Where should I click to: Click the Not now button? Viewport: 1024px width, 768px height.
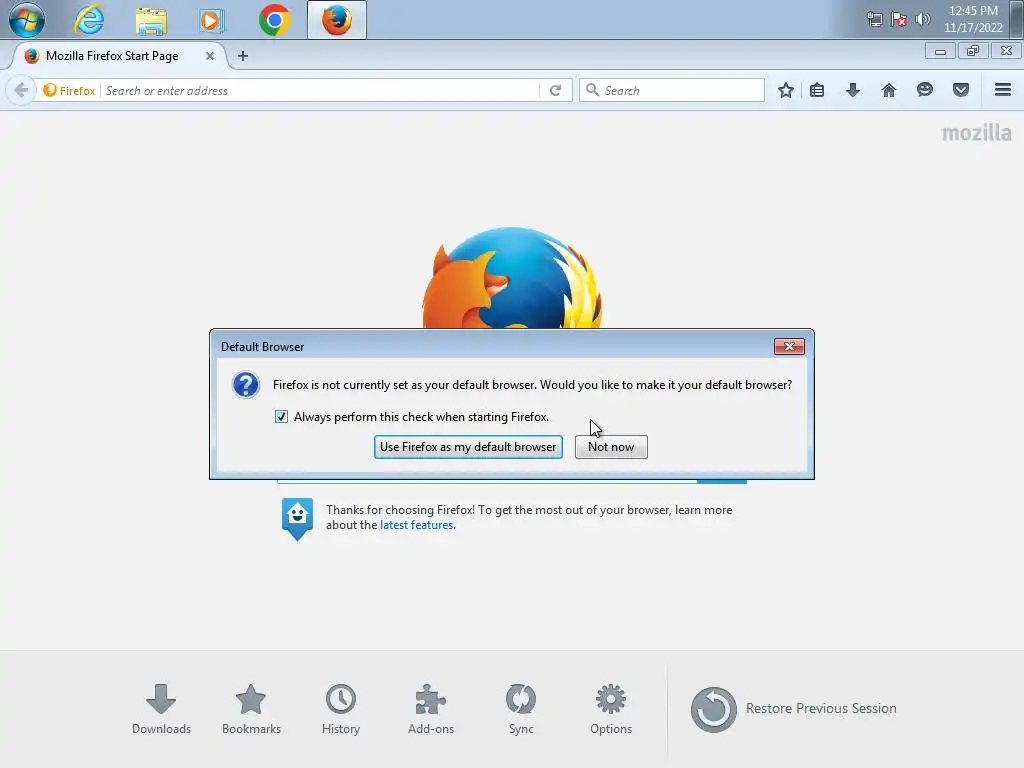[x=611, y=447]
